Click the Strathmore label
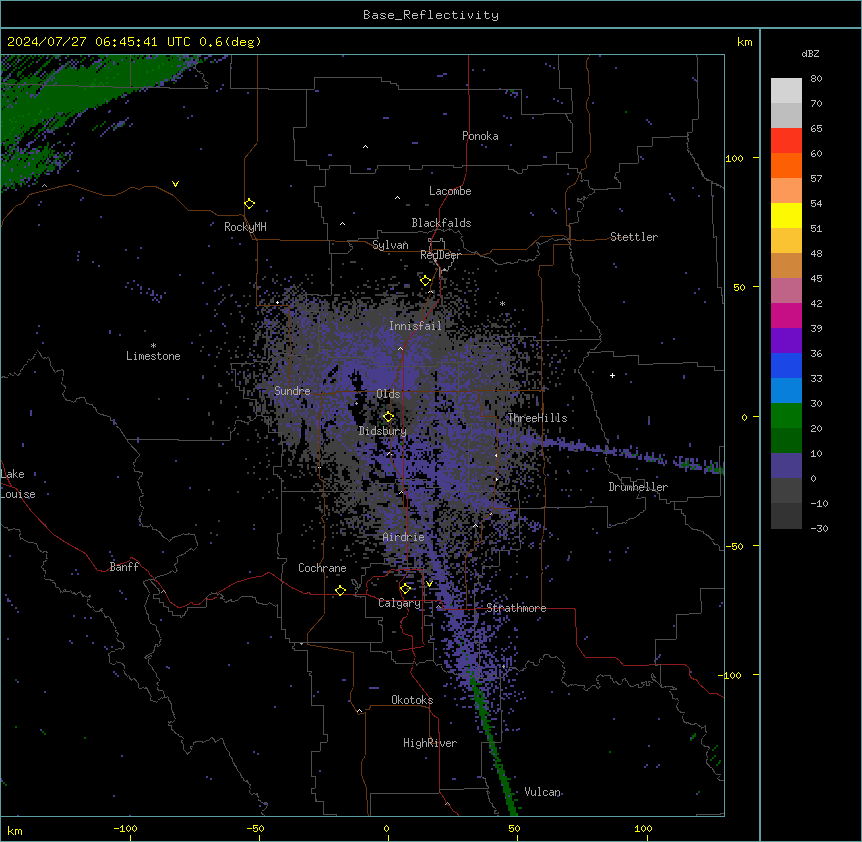This screenshot has height=842, width=862. [x=516, y=608]
